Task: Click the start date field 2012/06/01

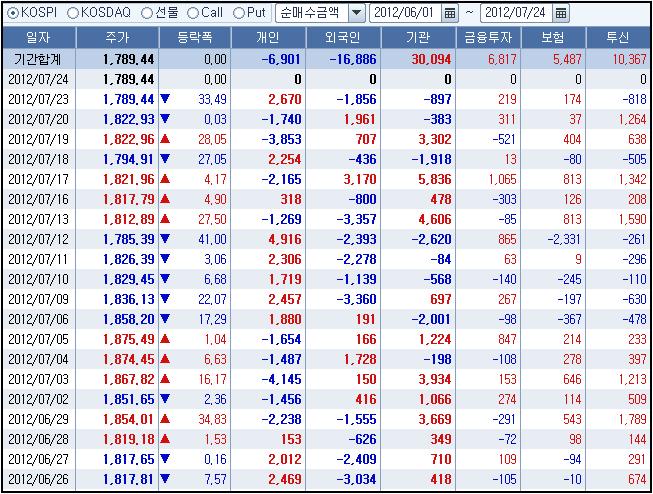Action: click(405, 13)
